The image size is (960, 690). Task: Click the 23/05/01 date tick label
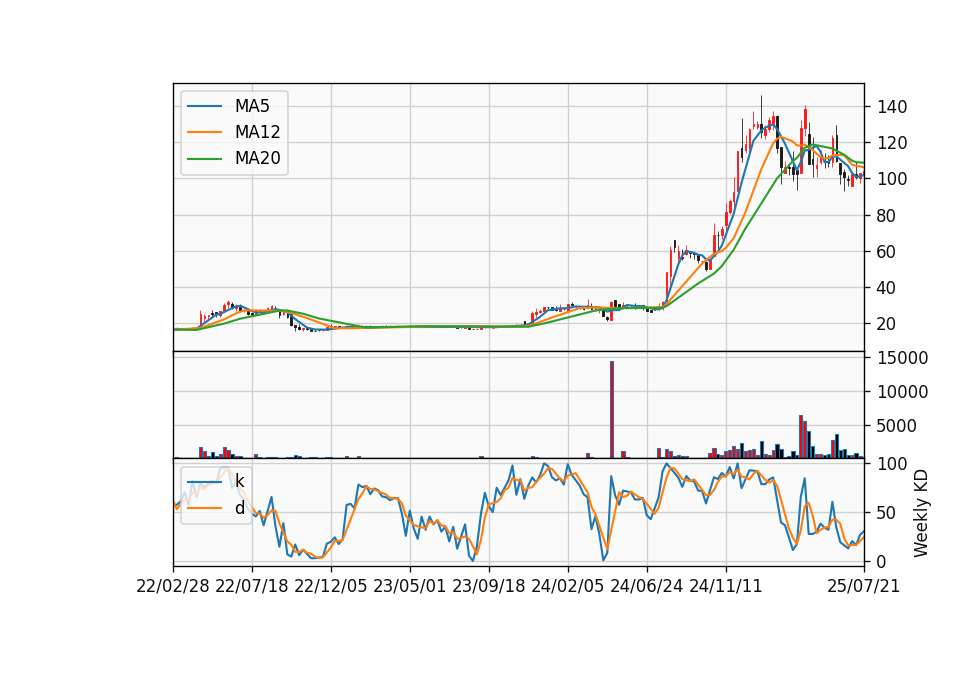410,586
